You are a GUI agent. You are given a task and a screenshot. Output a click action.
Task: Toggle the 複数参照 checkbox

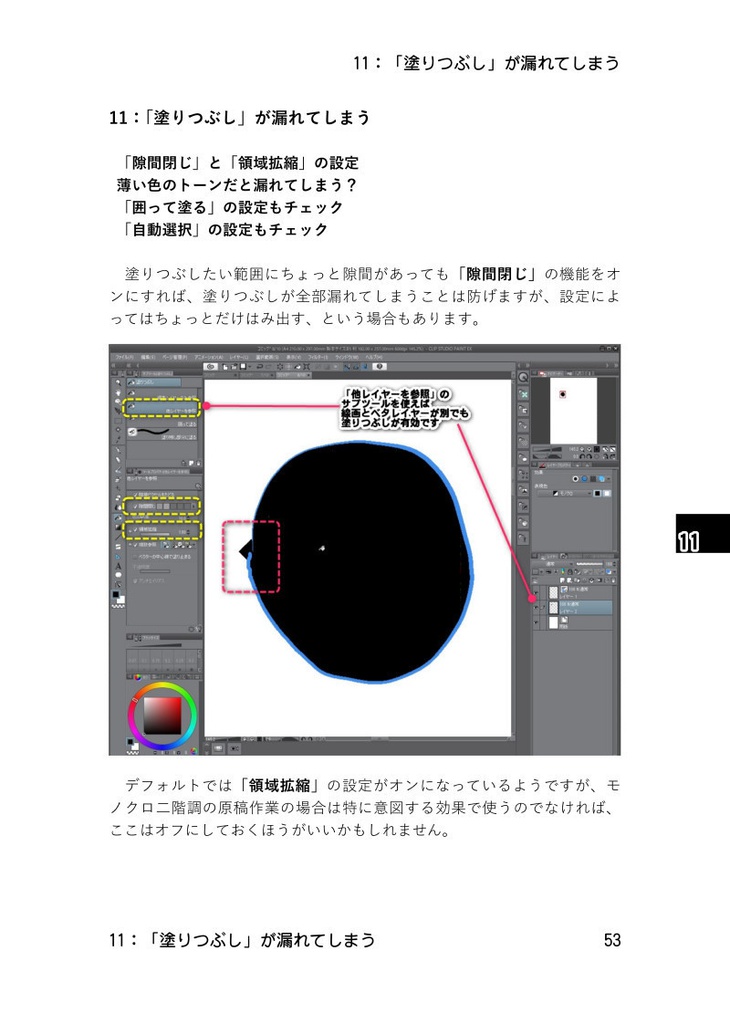pyautogui.click(x=135, y=545)
